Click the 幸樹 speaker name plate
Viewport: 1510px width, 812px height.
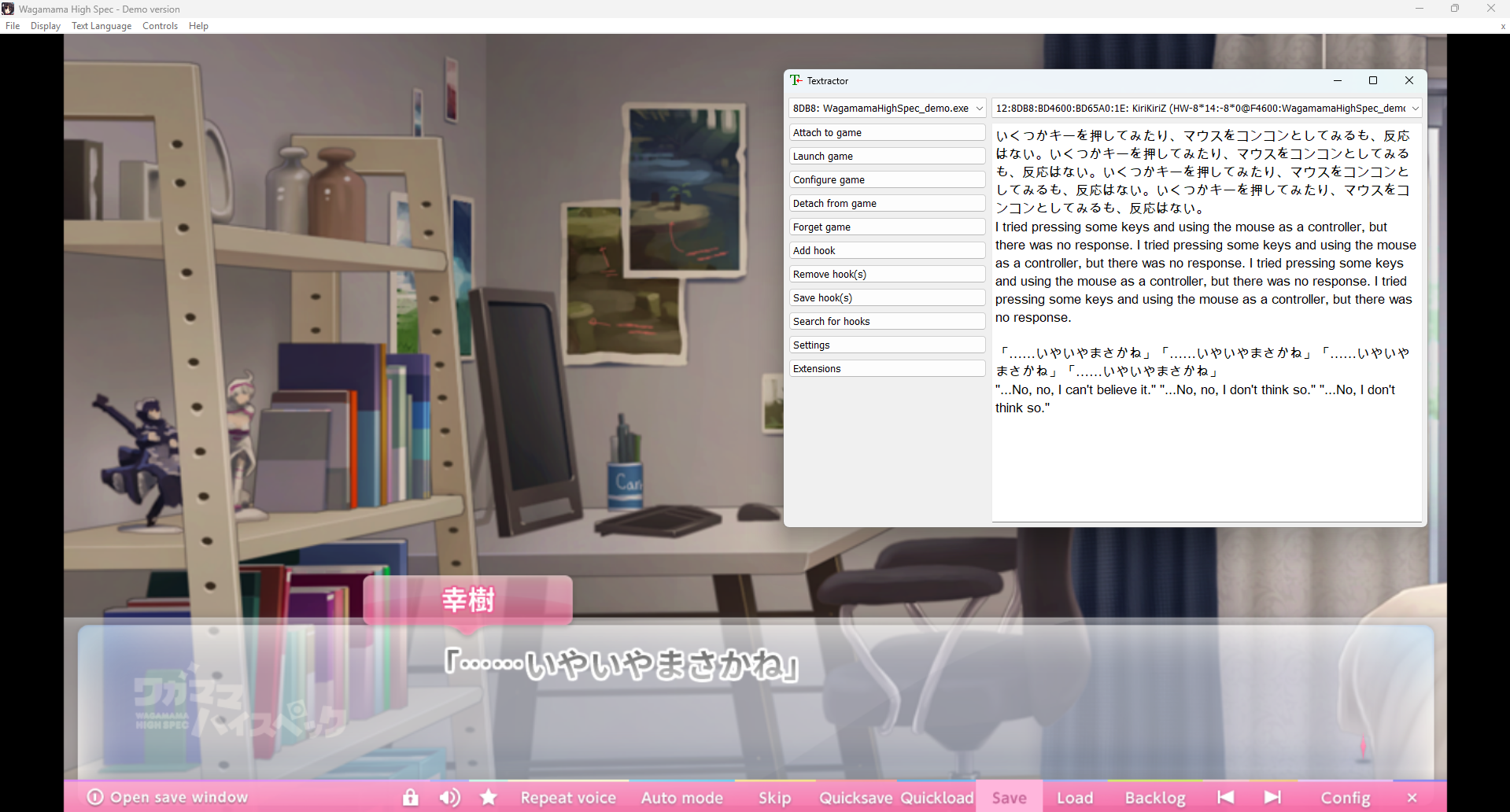(x=467, y=600)
